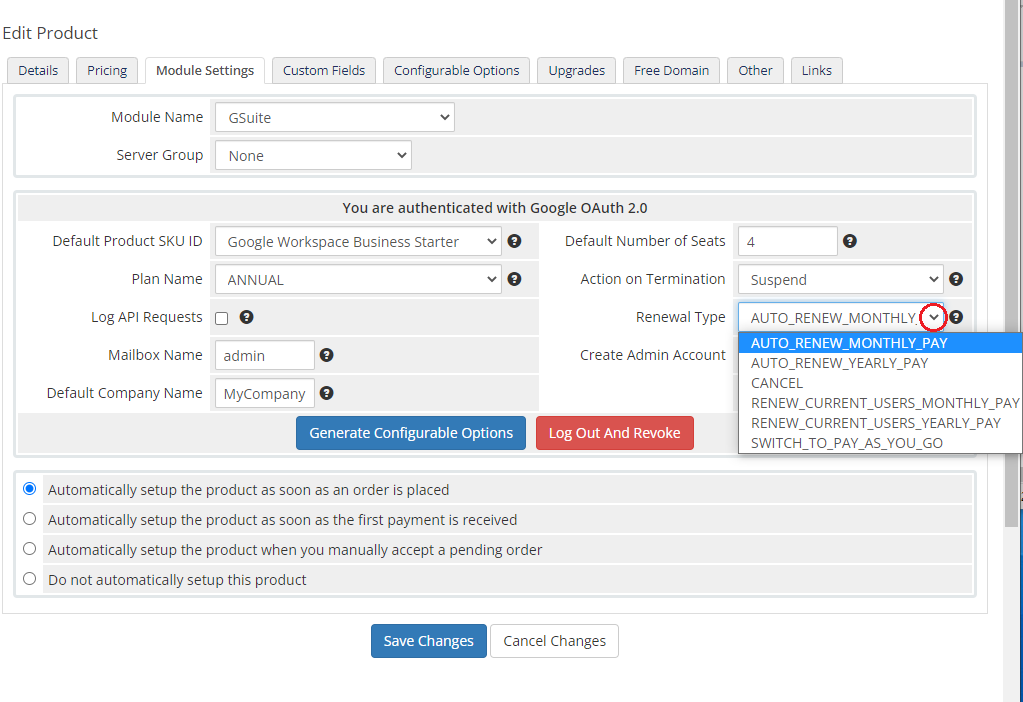The image size is (1023, 702).
Task: Click the Cancel Changes button
Action: 555,641
